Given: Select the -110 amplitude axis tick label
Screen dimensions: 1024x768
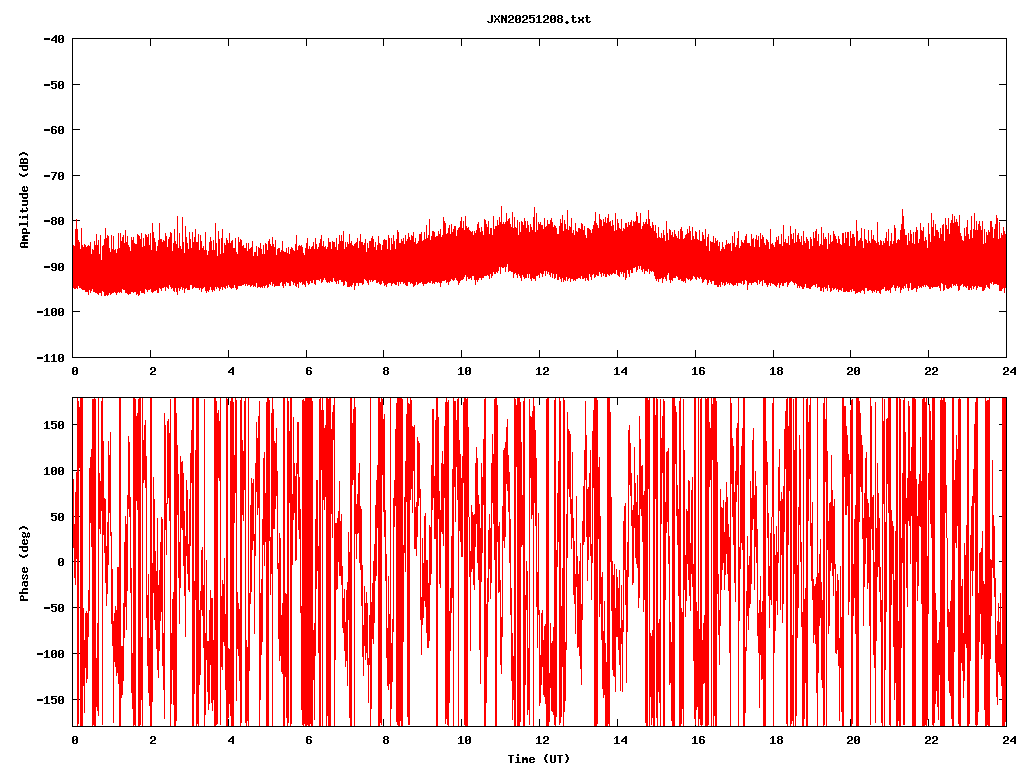Looking at the screenshot, I should tap(51, 358).
